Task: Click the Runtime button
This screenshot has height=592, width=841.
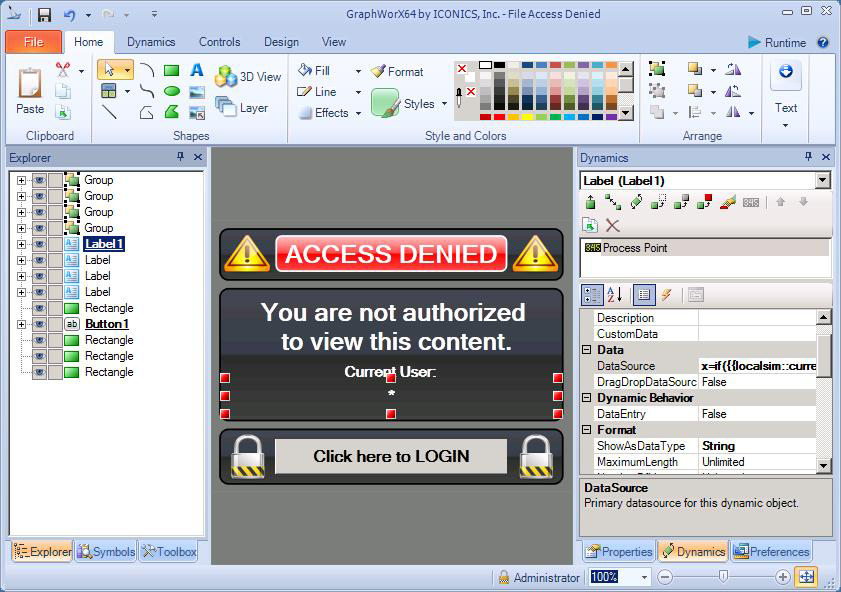Action: click(777, 43)
